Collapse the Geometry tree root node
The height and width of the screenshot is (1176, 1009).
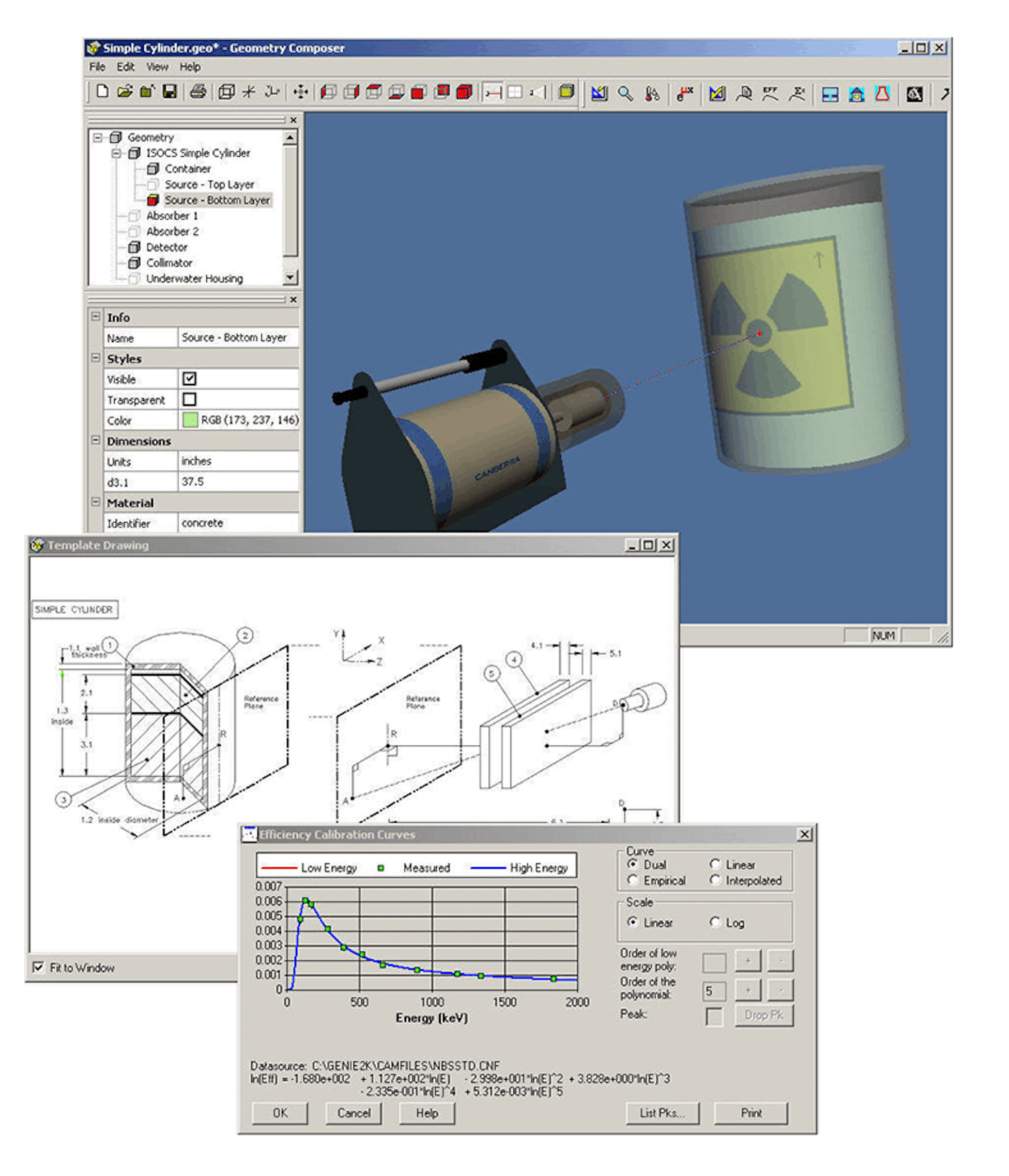[x=98, y=137]
